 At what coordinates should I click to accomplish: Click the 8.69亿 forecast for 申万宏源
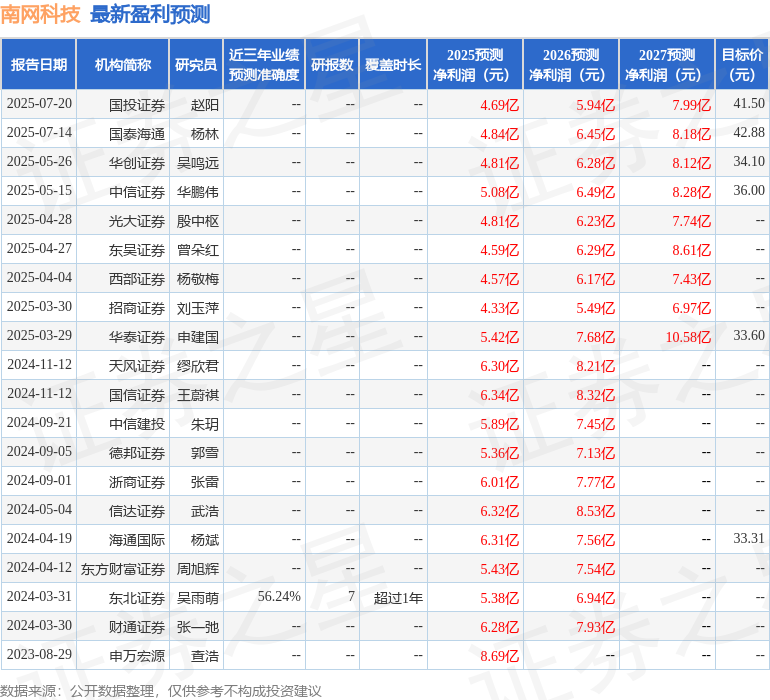[x=499, y=656]
